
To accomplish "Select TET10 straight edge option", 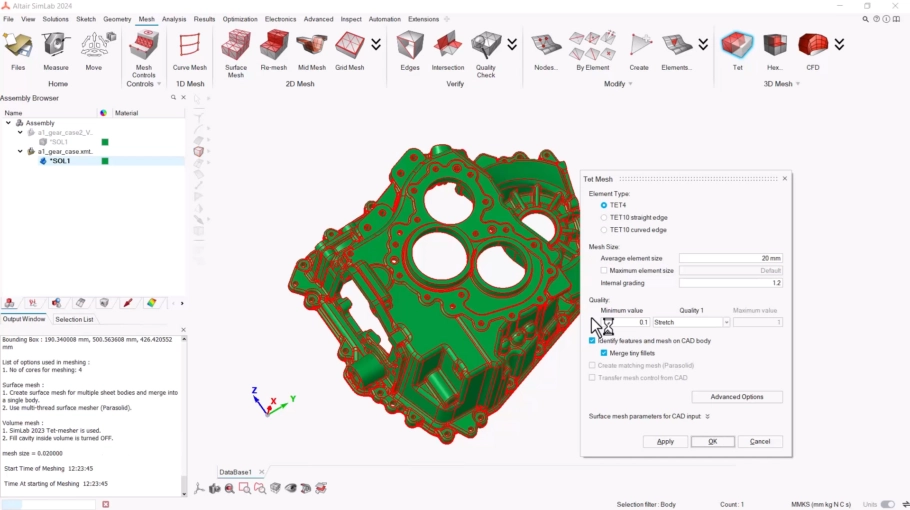I will pos(604,218).
